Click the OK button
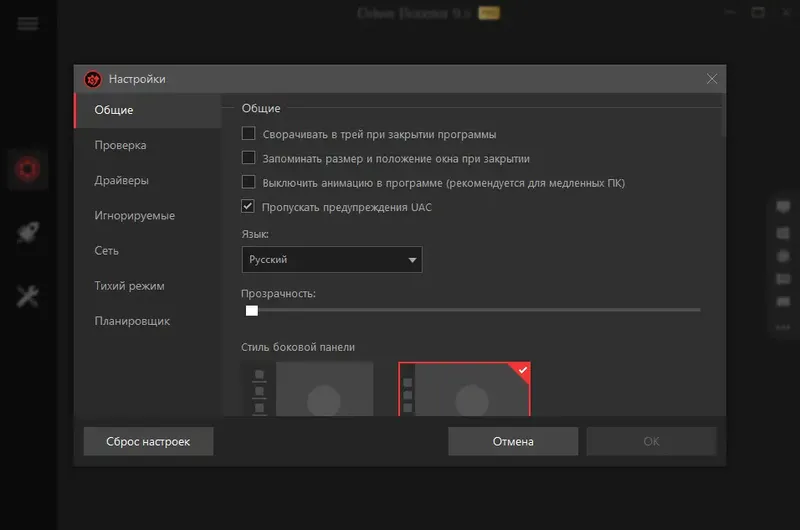This screenshot has height=530, width=800. coord(652,441)
